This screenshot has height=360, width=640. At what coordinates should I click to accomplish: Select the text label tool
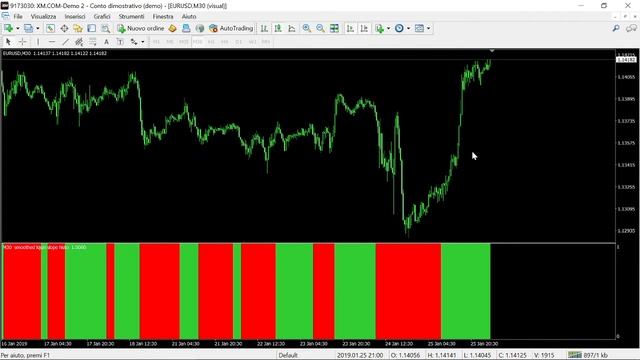[x=120, y=42]
